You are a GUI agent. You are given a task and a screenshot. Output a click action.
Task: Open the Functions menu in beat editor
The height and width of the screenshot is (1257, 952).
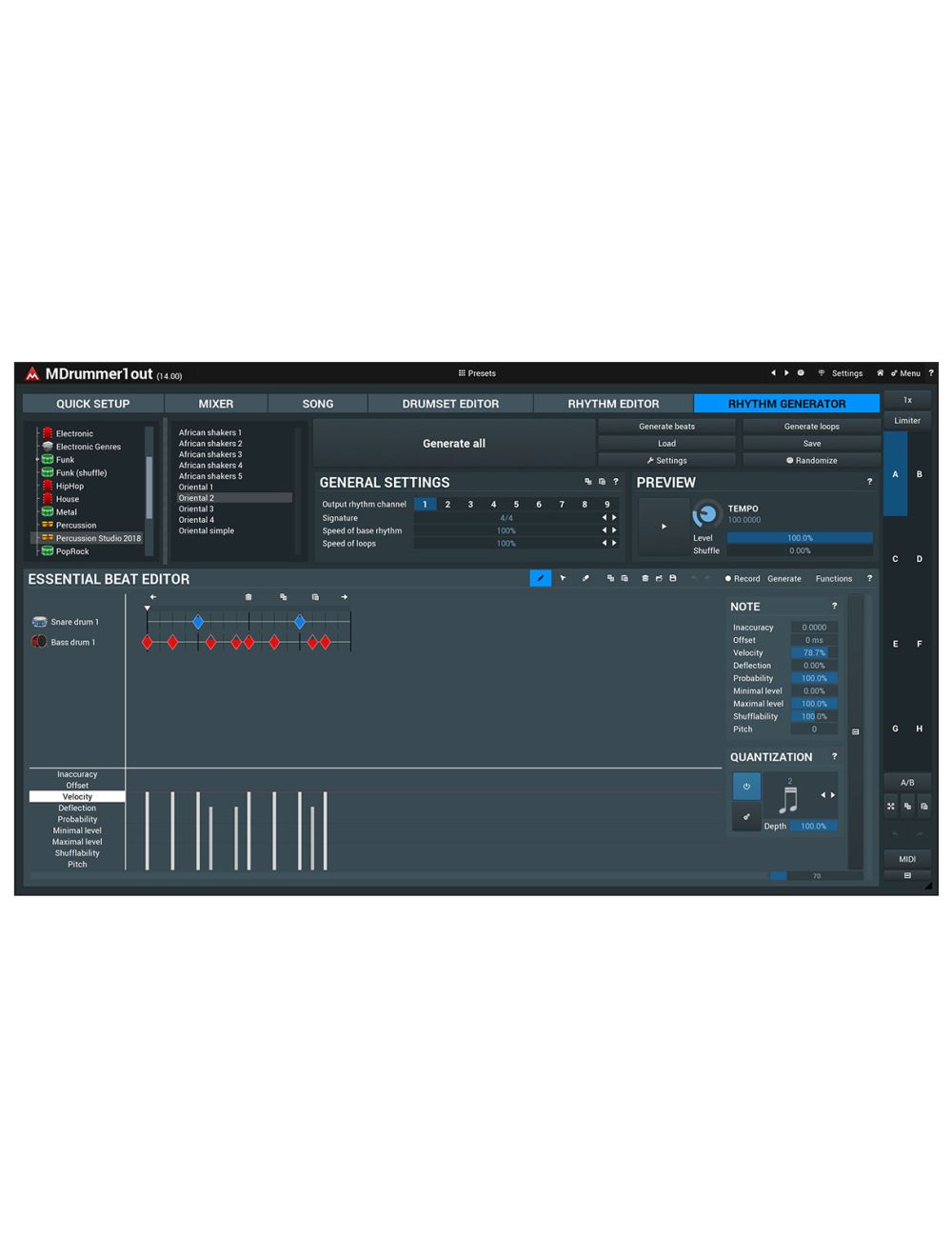[x=833, y=578]
